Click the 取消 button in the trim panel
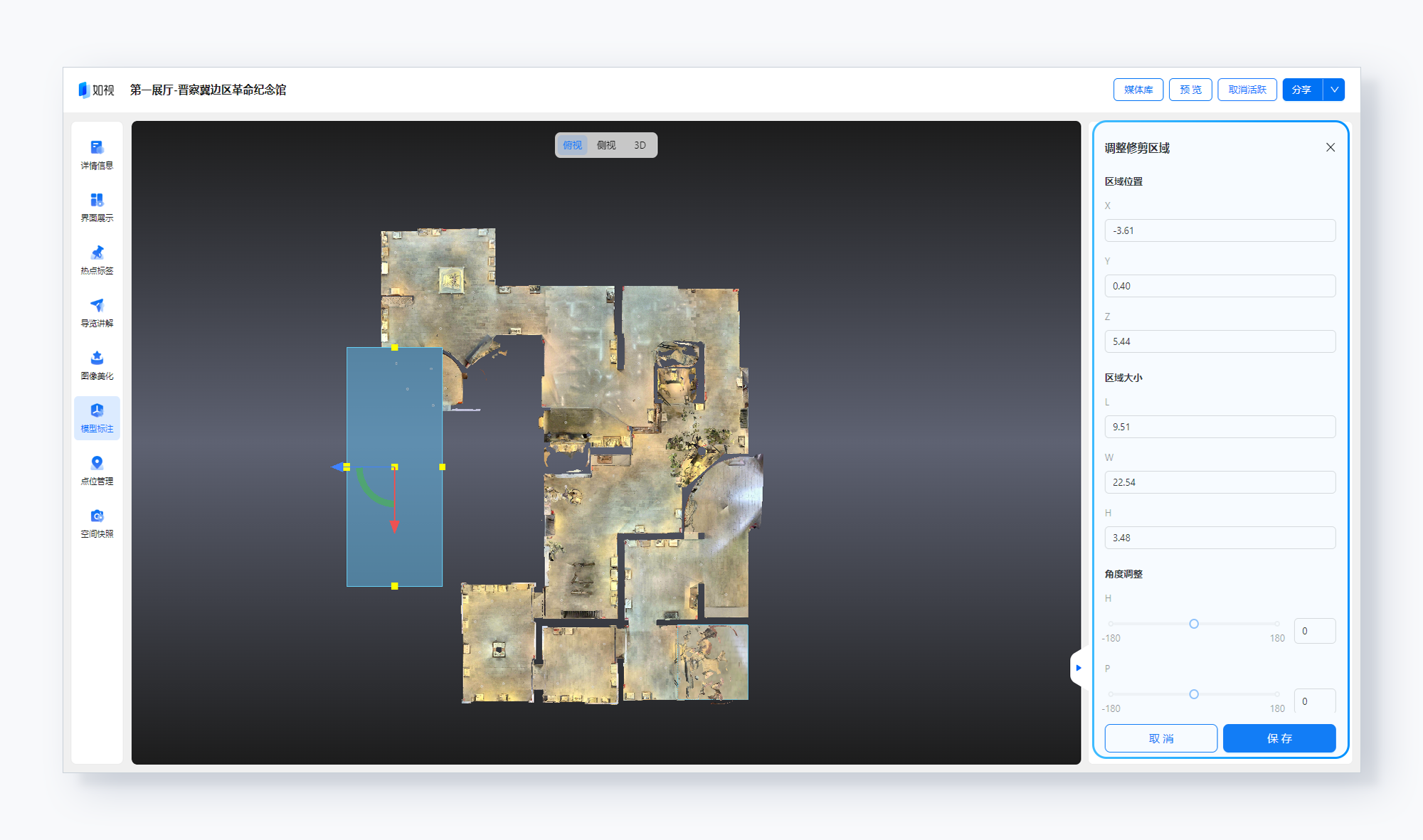 (x=1161, y=738)
